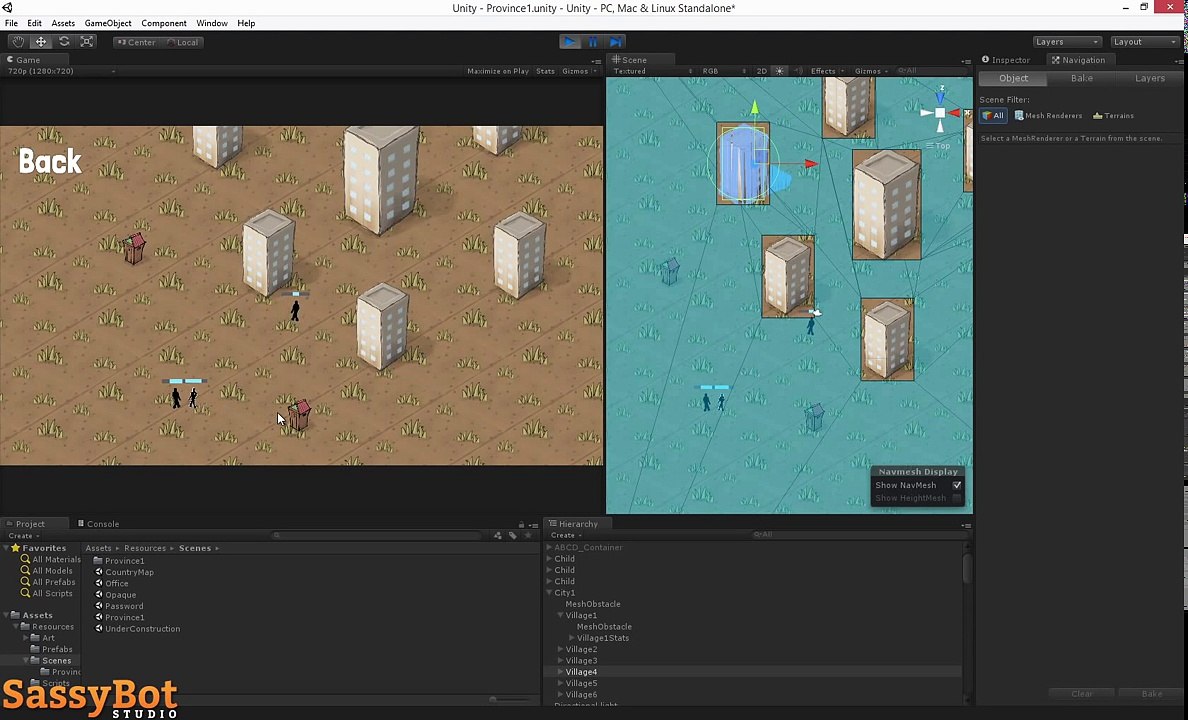Click the Resources breadcrumb in Project
The image size is (1188, 720).
click(x=145, y=548)
